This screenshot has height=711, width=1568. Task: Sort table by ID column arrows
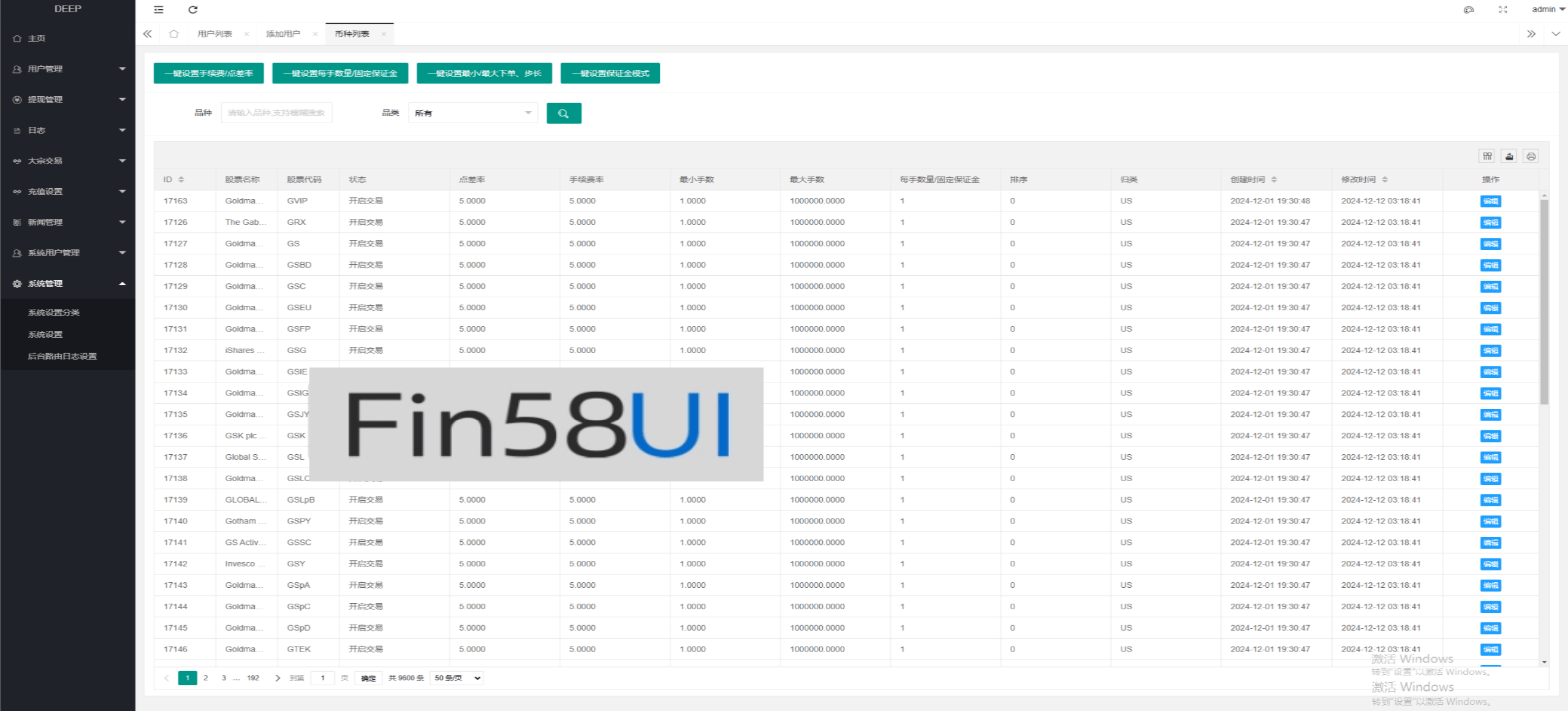tap(181, 180)
